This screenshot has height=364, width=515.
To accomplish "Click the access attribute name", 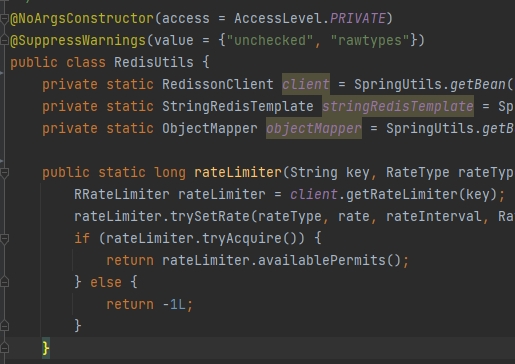I will (x=186, y=18).
